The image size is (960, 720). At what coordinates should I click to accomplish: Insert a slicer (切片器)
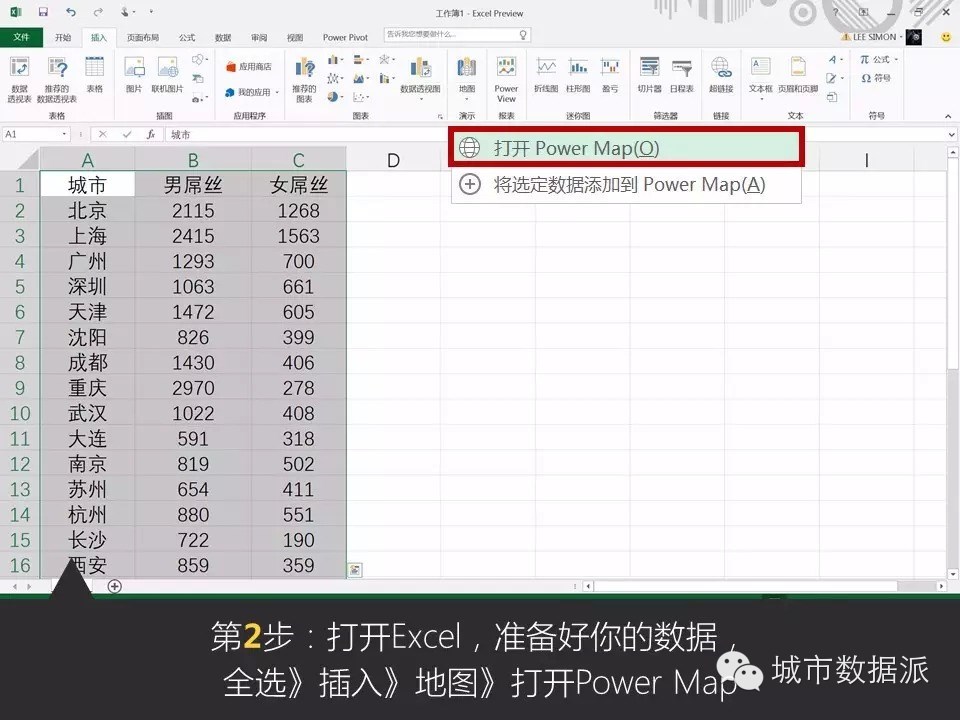649,75
